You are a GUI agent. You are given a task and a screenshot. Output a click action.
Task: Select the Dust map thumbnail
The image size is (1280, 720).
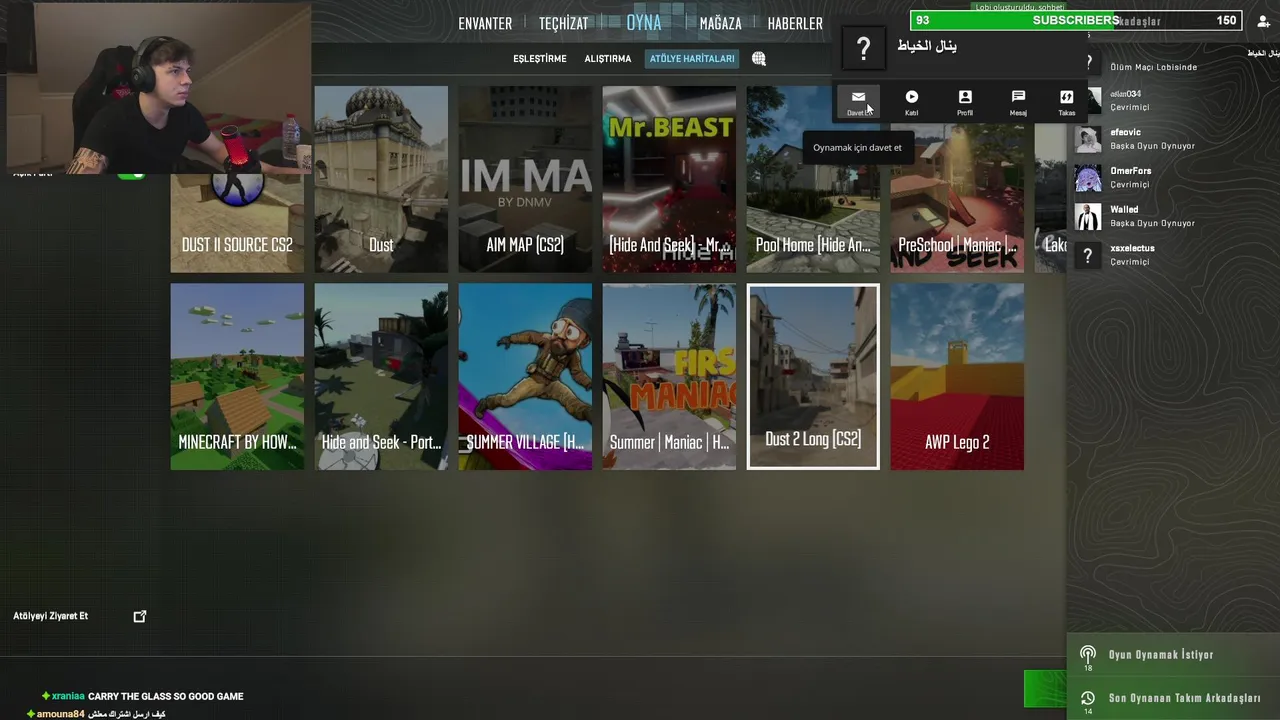381,179
